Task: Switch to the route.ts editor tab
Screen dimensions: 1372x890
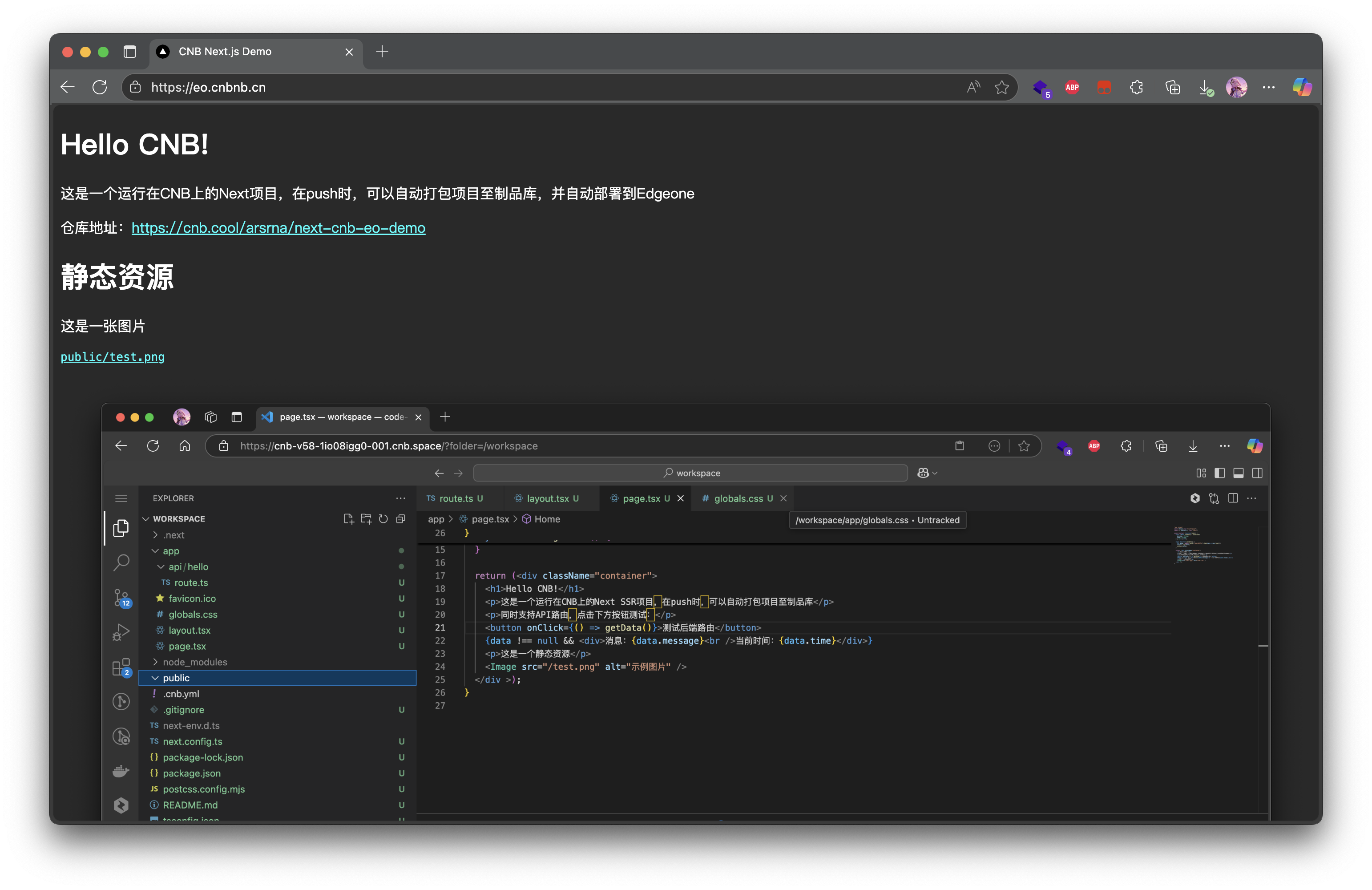Action: tap(456, 498)
